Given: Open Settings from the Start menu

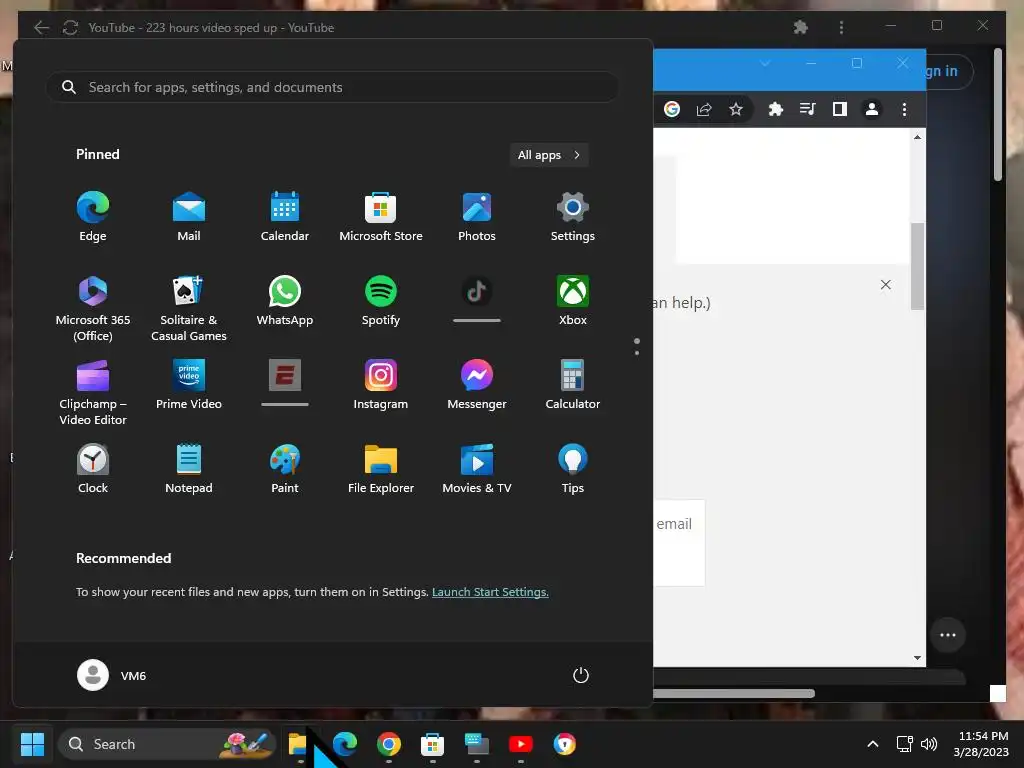Looking at the screenshot, I should (x=573, y=217).
